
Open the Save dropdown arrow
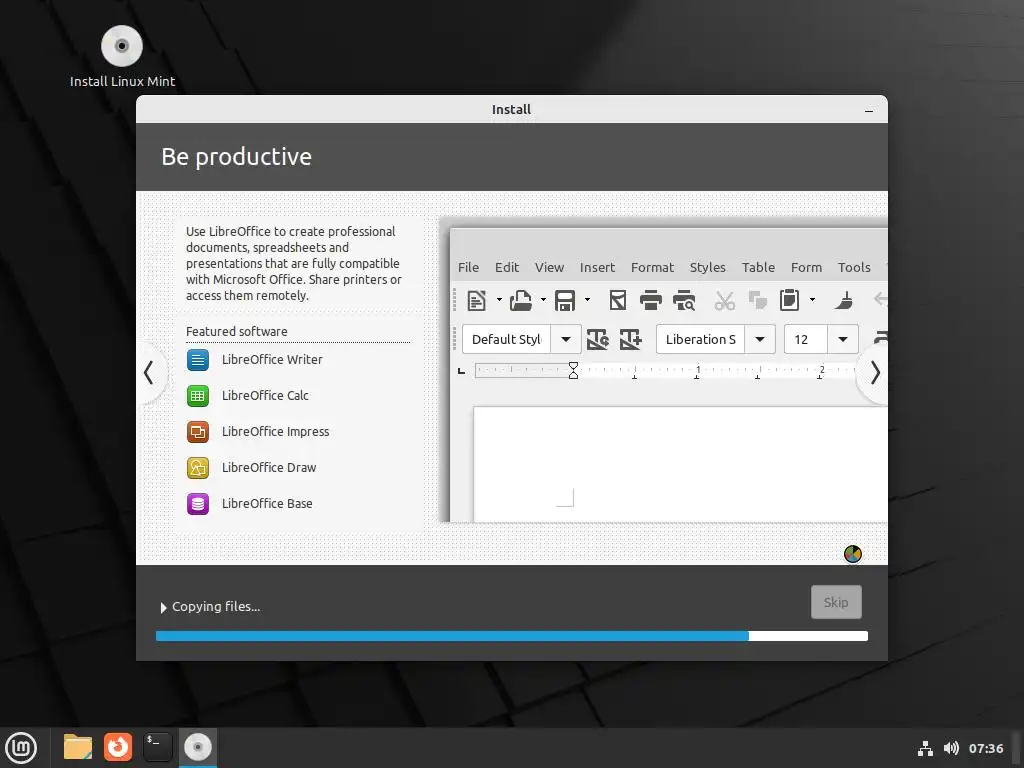click(x=587, y=300)
